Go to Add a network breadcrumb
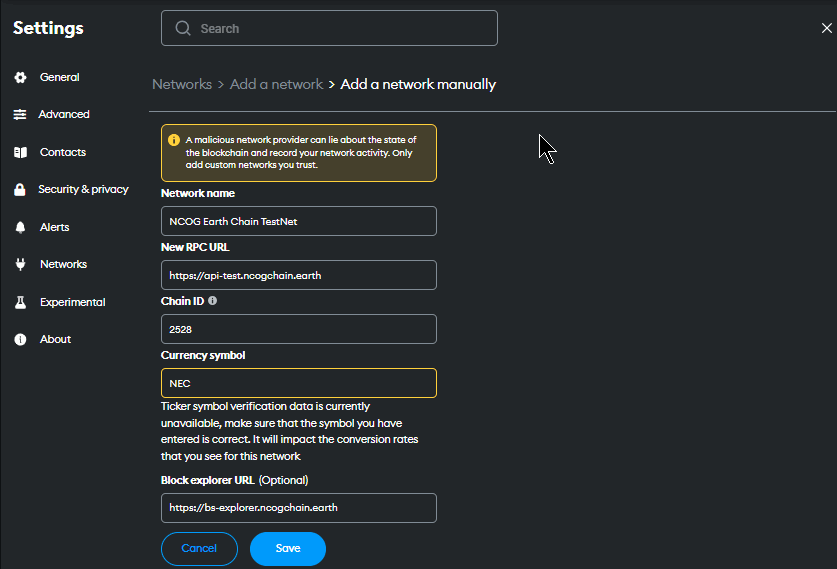 [276, 84]
